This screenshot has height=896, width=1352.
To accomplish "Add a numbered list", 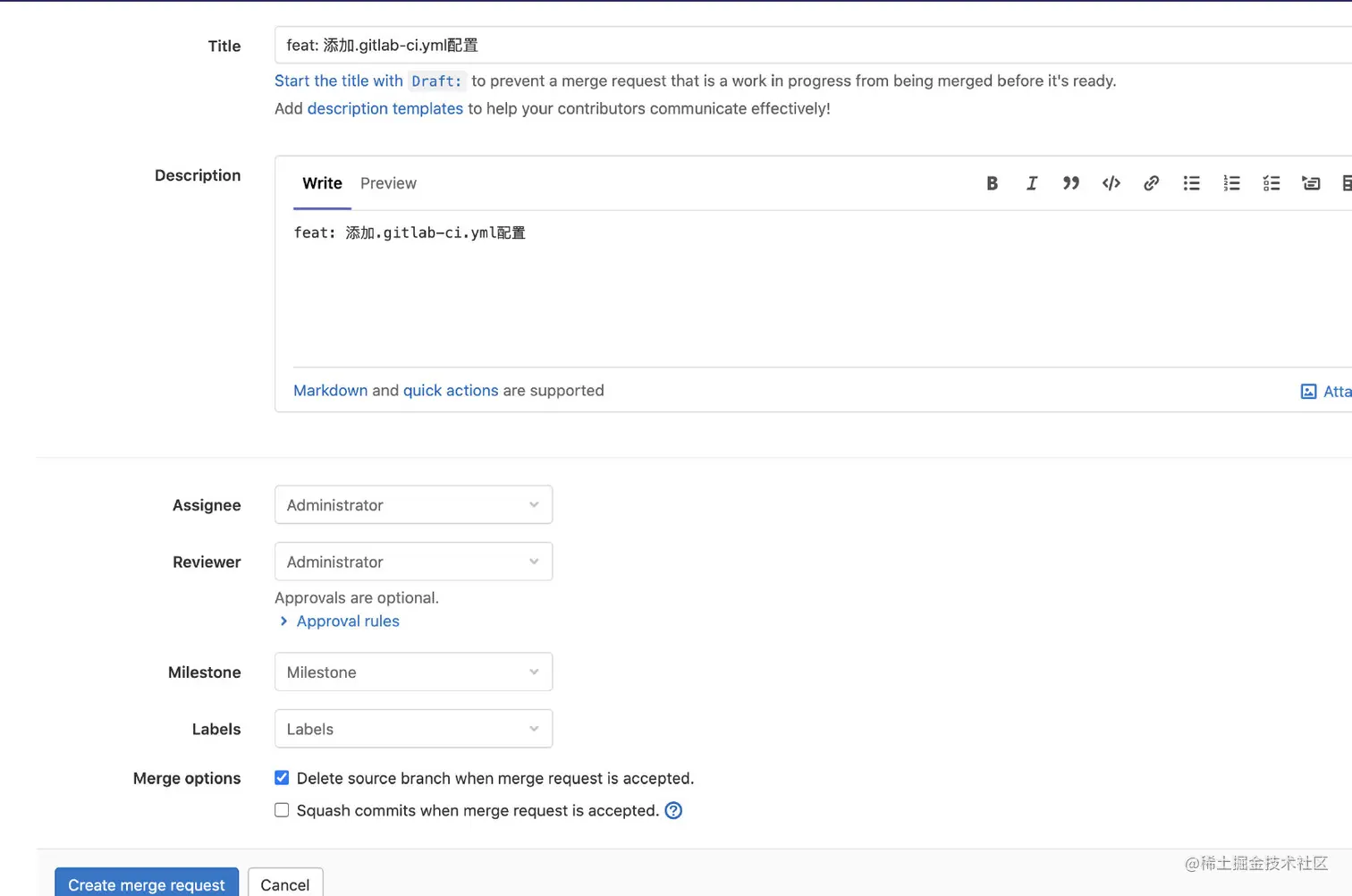I will click(1231, 183).
